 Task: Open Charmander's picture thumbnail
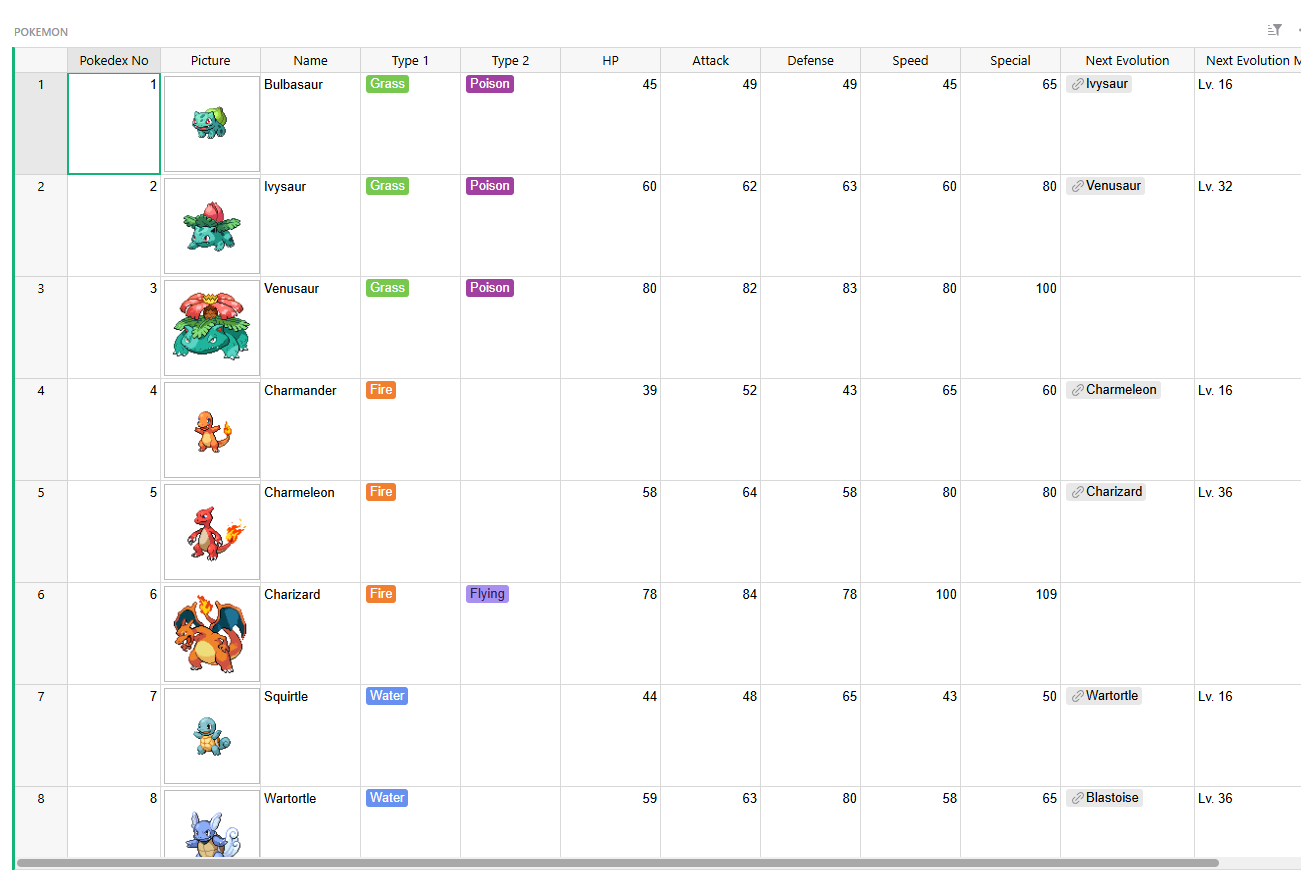[x=212, y=430]
